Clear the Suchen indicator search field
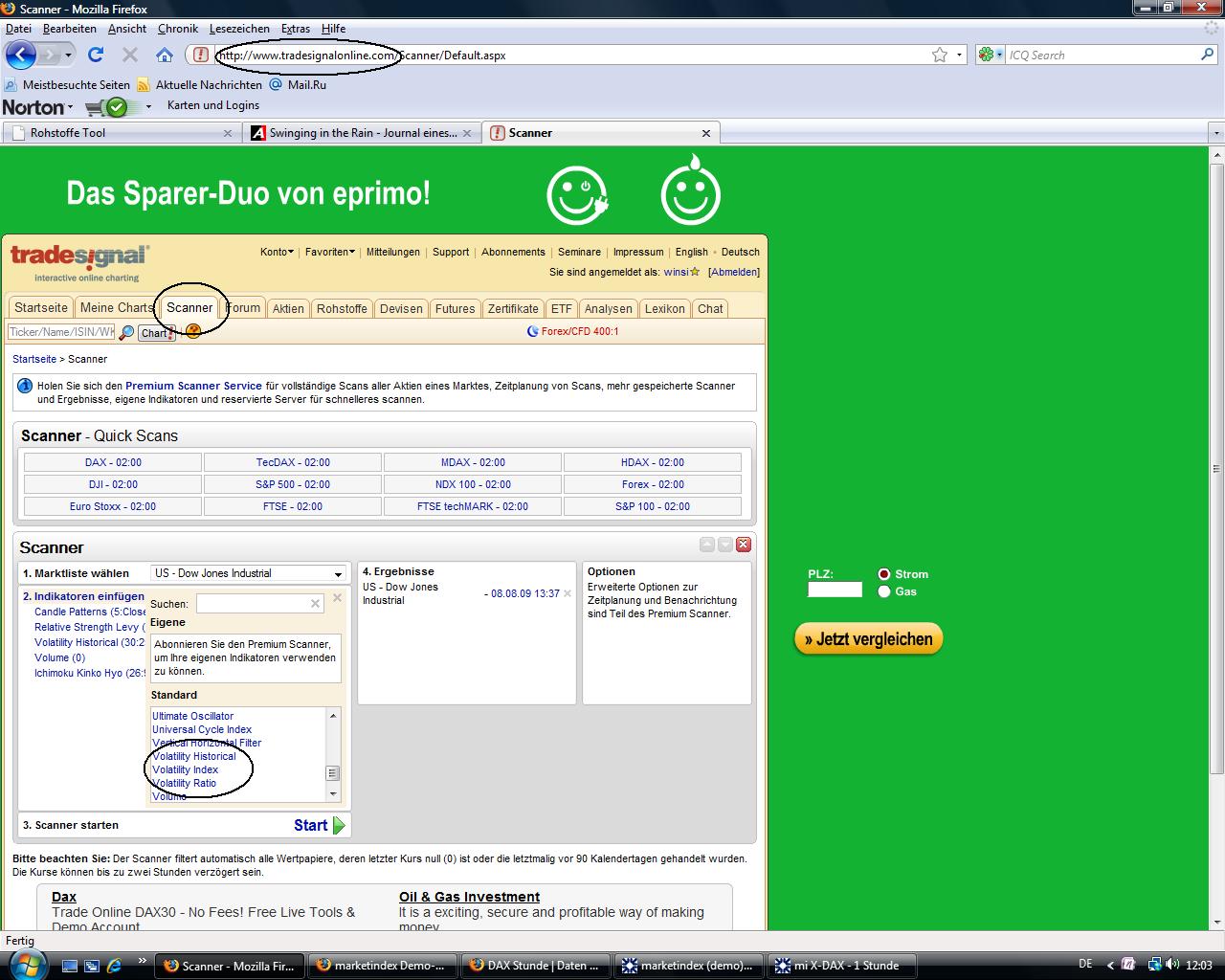 click(x=315, y=603)
